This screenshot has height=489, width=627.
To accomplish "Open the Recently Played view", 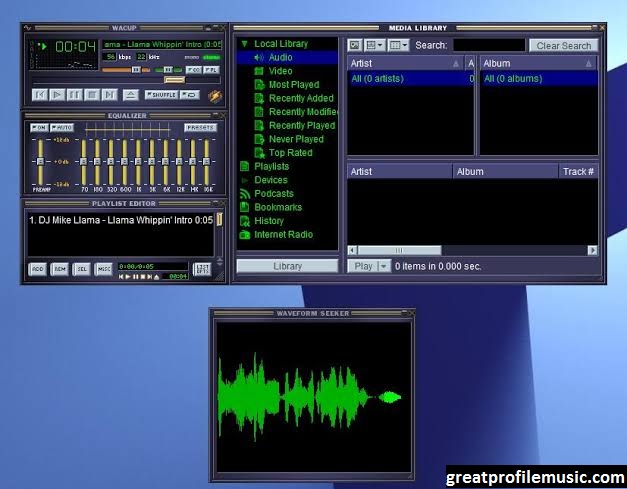I will pos(302,125).
